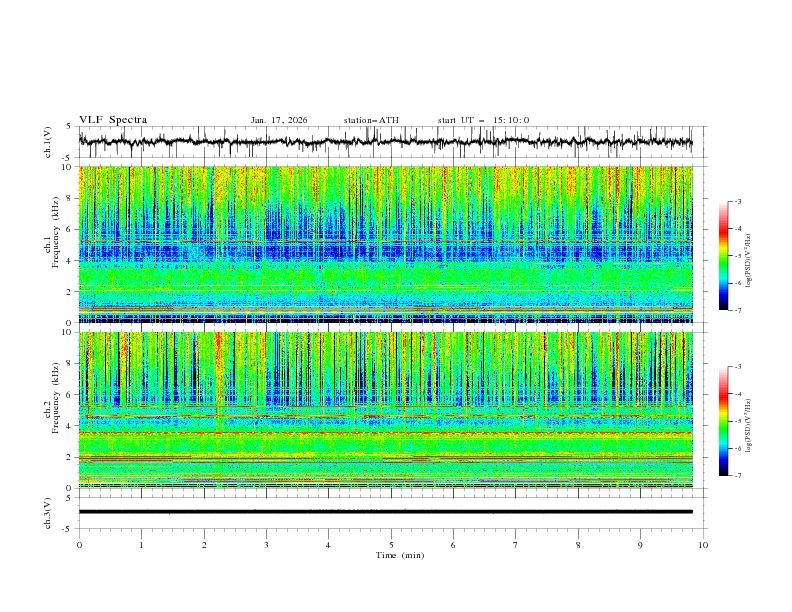Select the Jan. 17, 2026 date label
The height and width of the screenshot is (612, 792).
click(279, 120)
